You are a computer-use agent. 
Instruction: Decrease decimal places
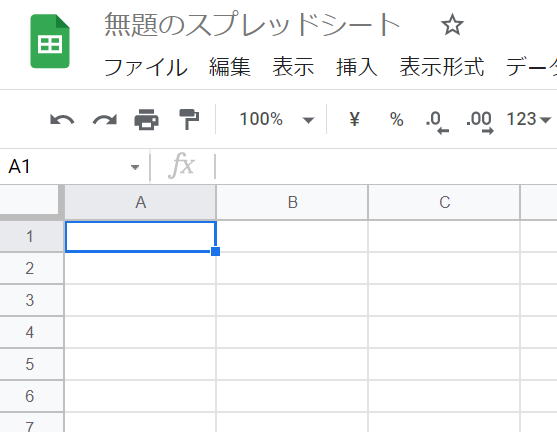tap(437, 122)
